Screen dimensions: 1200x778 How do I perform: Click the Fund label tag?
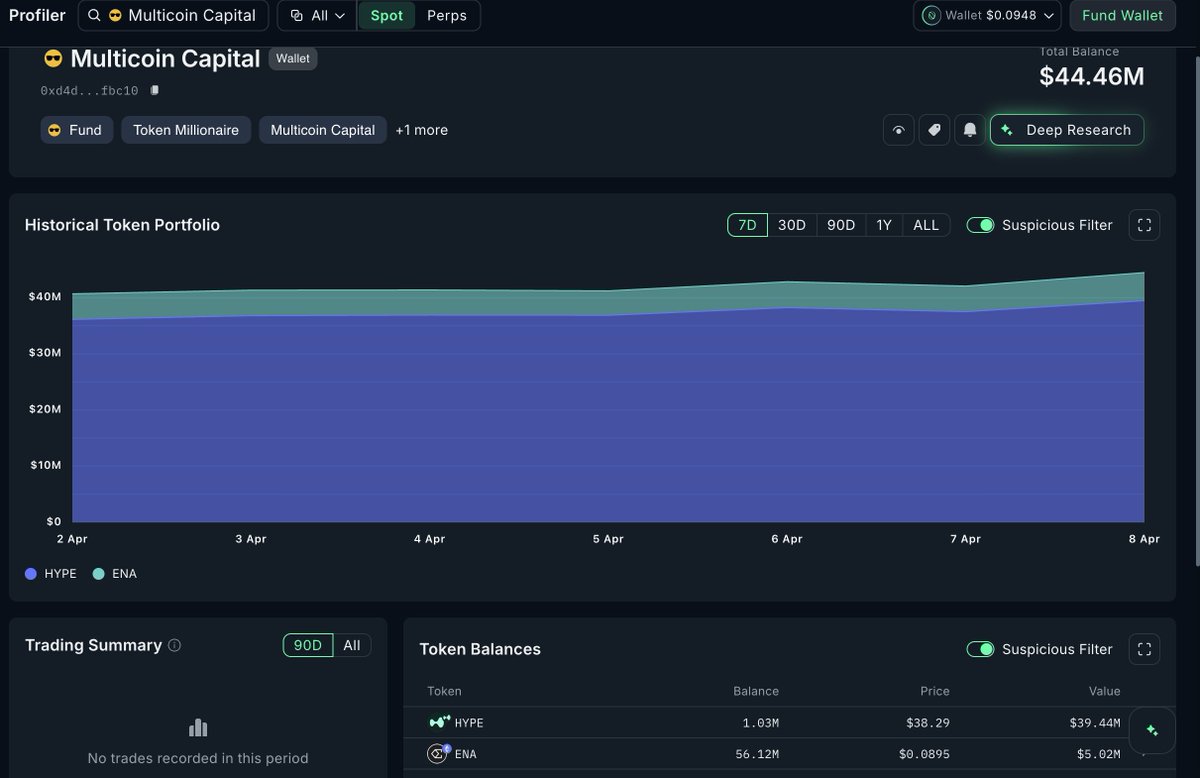[x=76, y=130]
